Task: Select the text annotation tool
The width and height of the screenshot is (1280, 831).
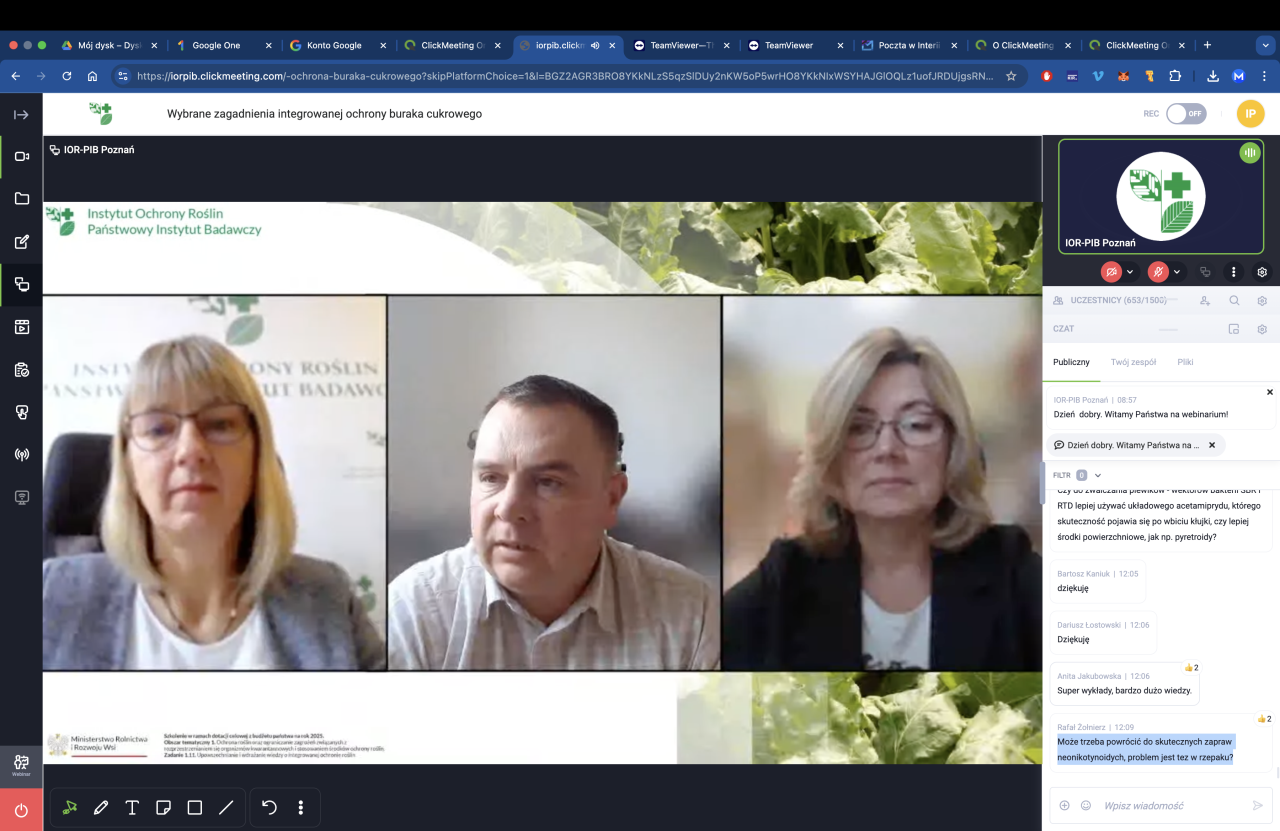Action: pyautogui.click(x=132, y=807)
